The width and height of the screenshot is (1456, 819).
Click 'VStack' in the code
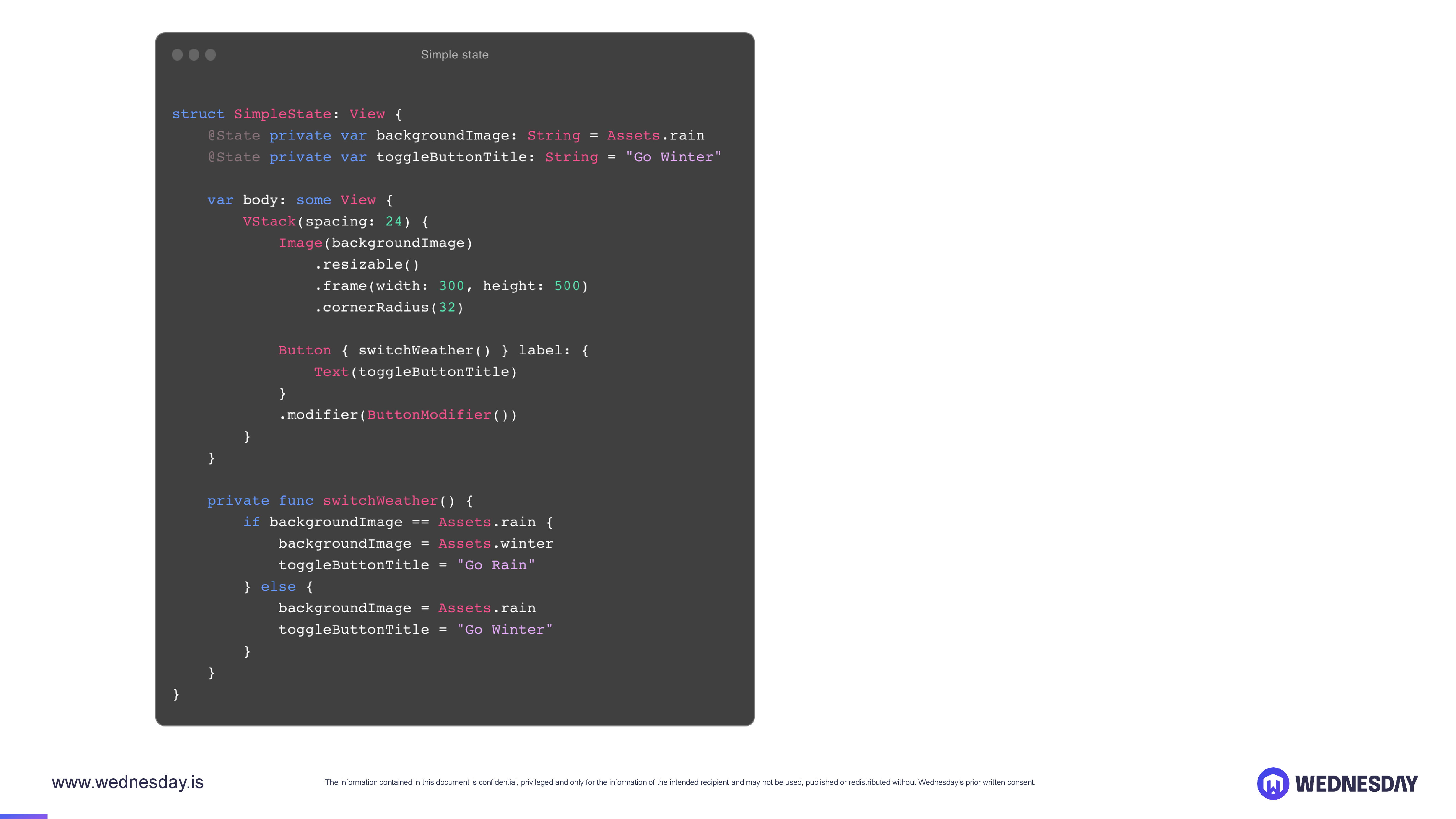pyautogui.click(x=270, y=222)
